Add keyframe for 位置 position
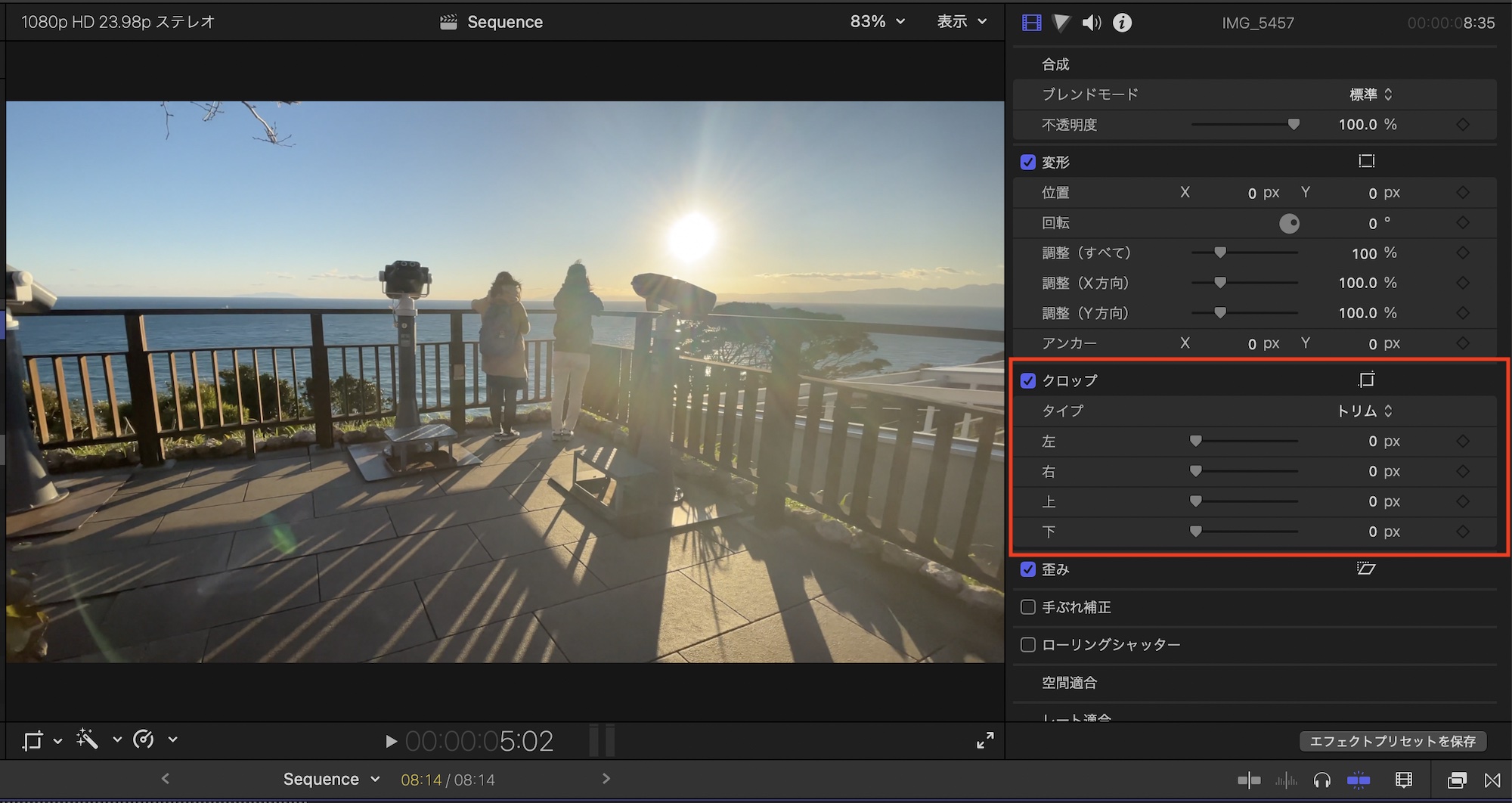The height and width of the screenshot is (803, 1512). [1463, 193]
